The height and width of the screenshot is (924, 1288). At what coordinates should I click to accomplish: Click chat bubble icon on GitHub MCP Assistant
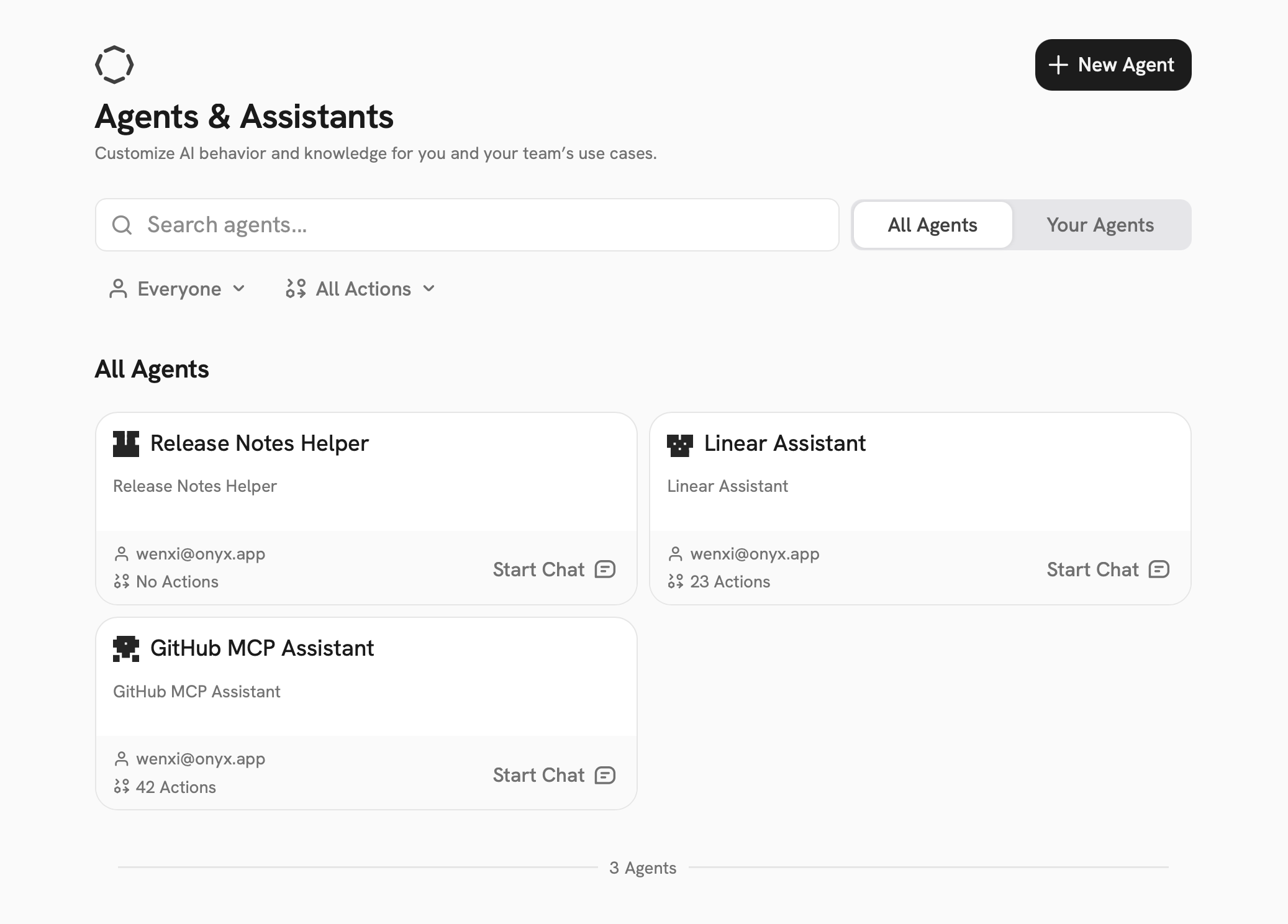click(605, 775)
